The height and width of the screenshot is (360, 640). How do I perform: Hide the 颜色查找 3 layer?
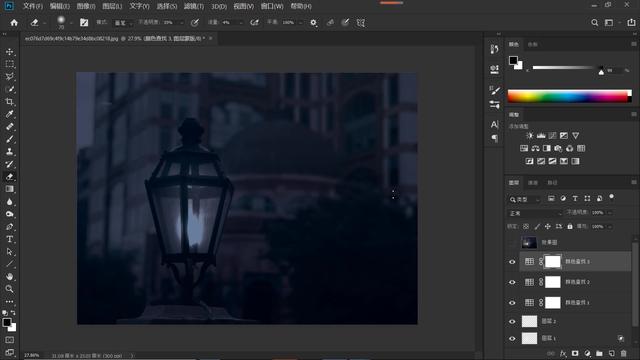[x=512, y=262]
